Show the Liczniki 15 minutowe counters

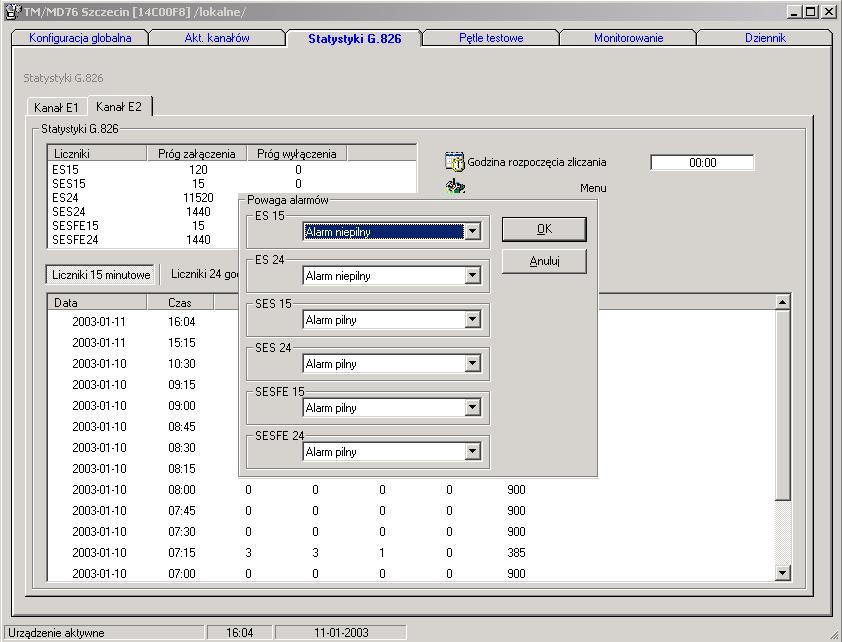101,275
